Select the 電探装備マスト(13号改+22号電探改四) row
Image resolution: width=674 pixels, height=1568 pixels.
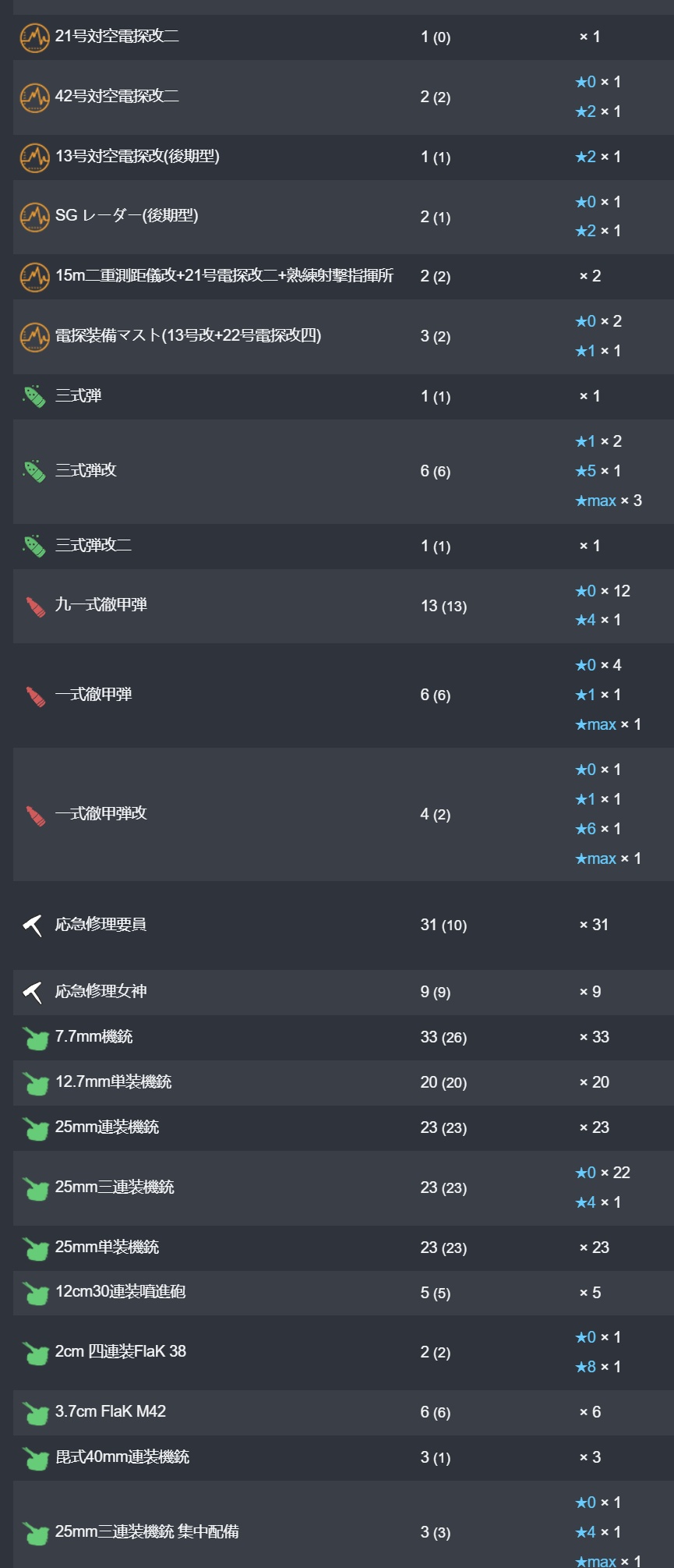(344, 336)
